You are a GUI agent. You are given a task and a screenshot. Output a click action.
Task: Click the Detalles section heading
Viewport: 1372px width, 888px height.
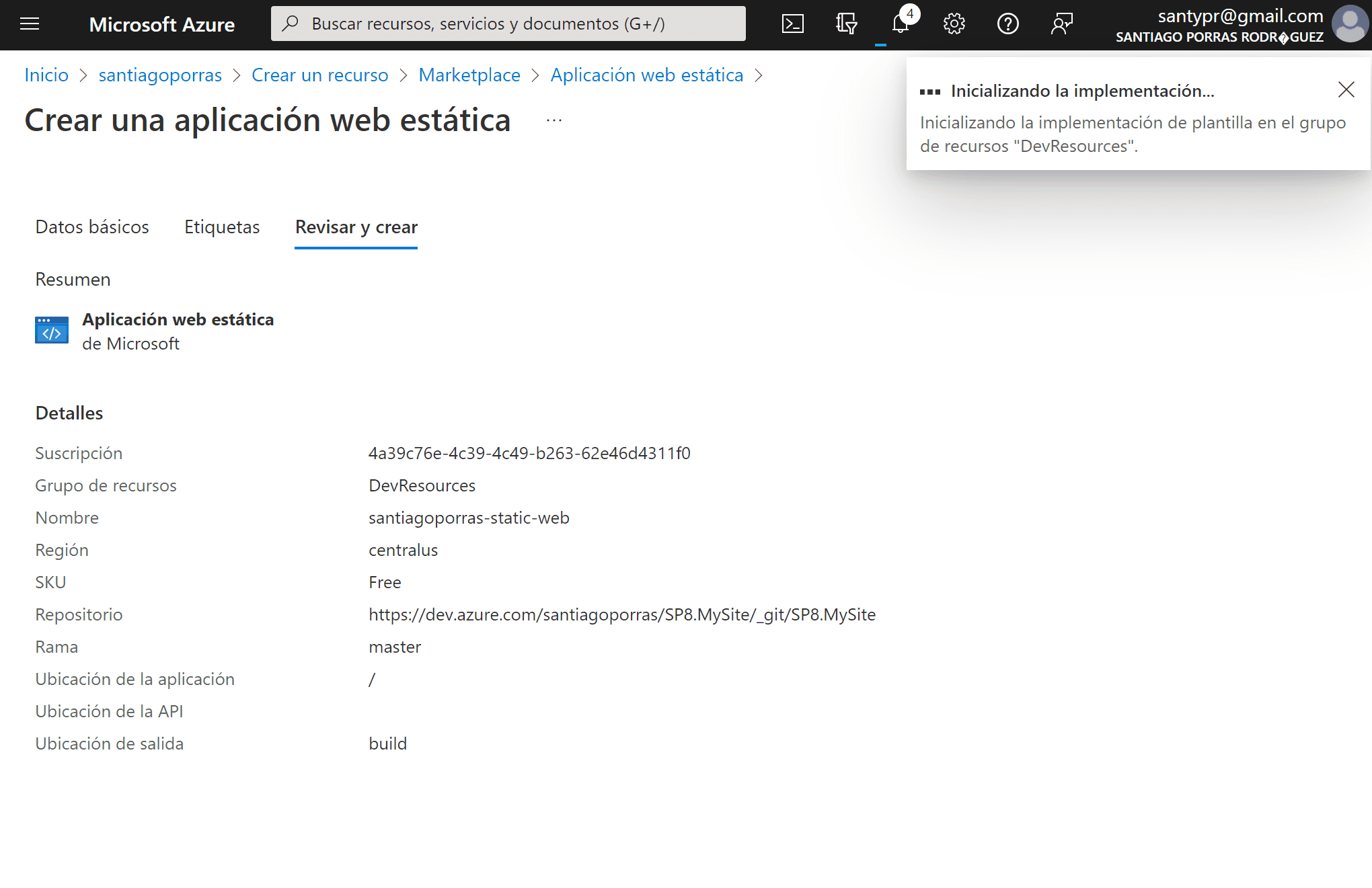click(69, 413)
